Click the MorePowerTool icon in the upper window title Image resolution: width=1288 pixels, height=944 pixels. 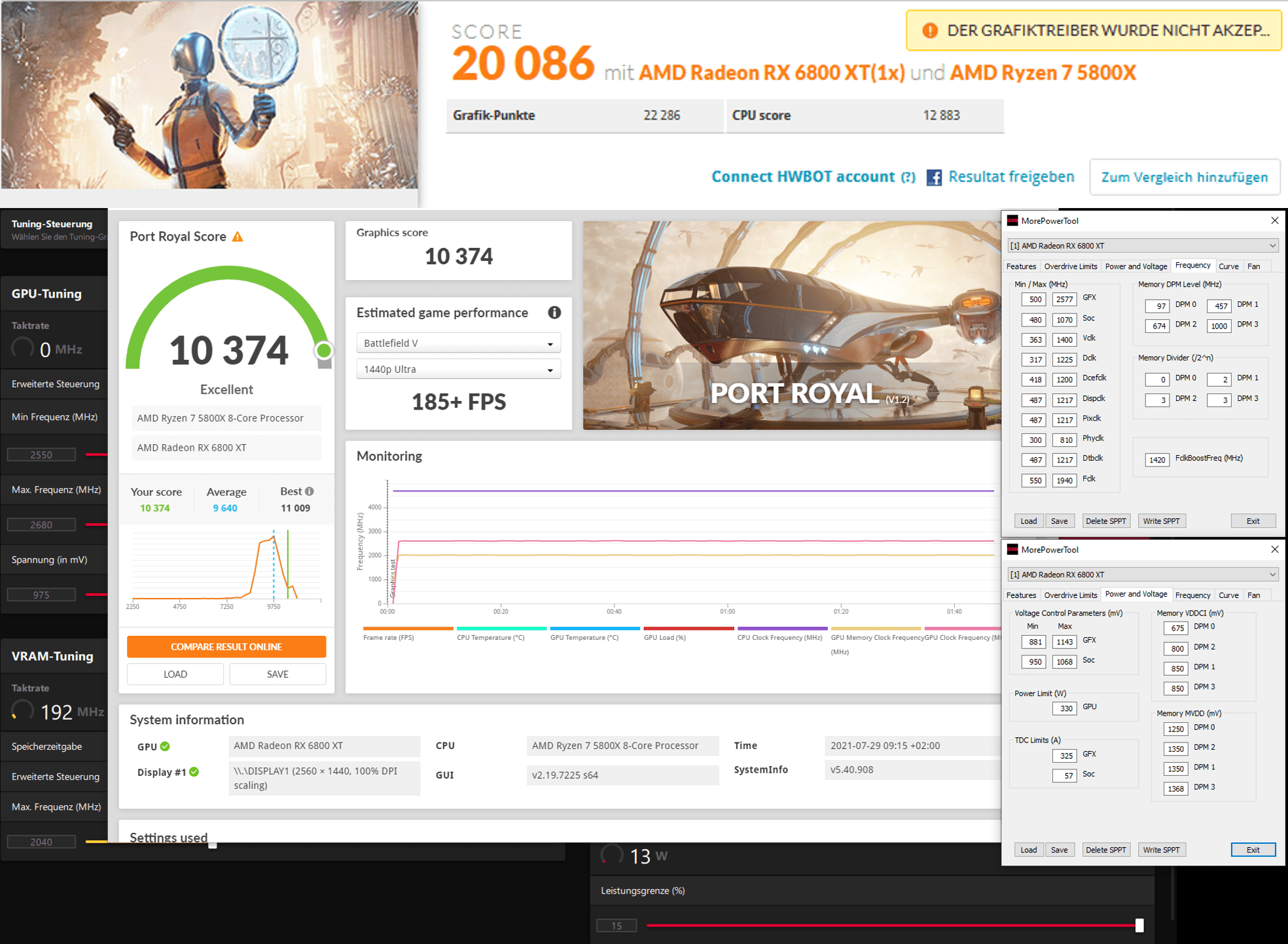tap(1012, 220)
